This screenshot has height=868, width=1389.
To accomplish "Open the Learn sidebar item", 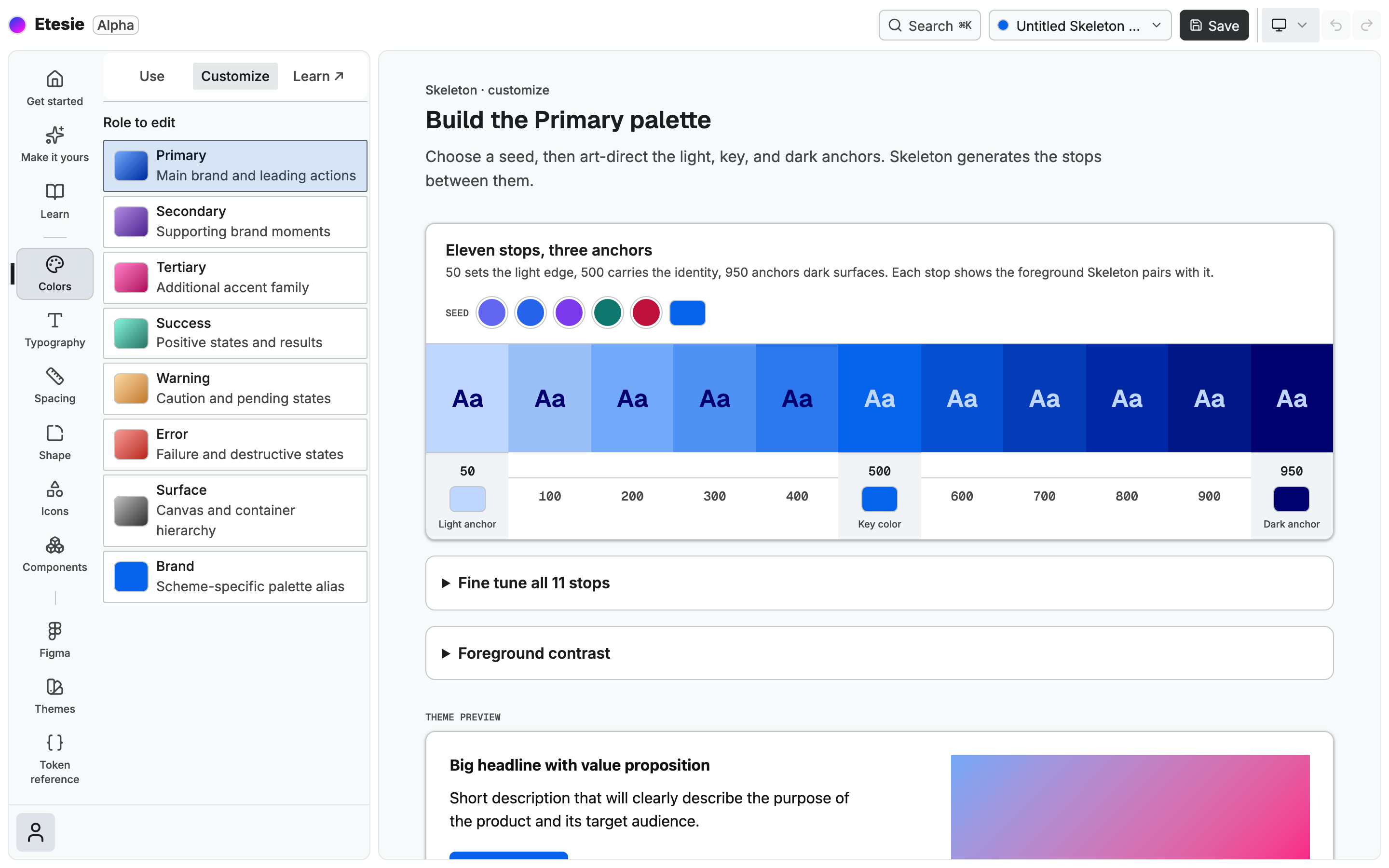I will coord(54,201).
